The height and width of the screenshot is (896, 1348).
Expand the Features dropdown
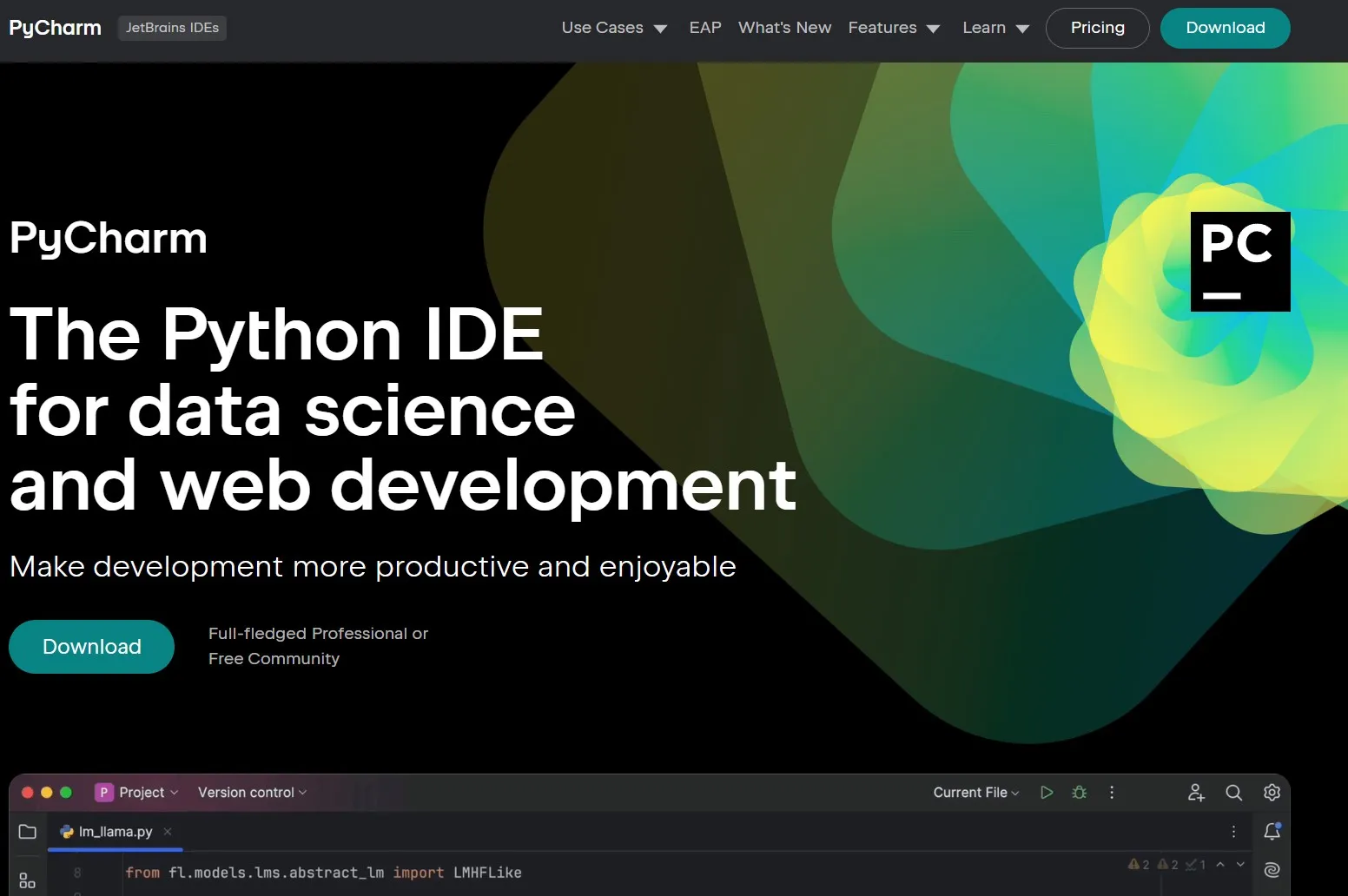(x=894, y=28)
